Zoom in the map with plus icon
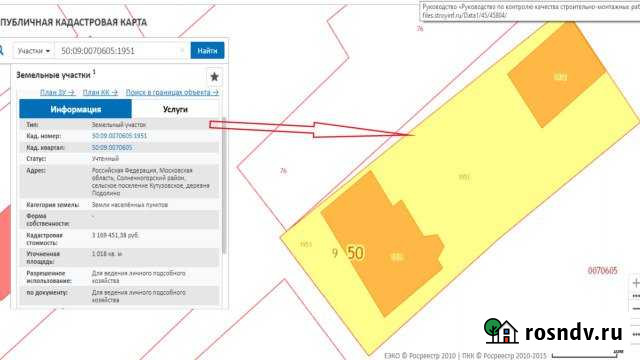 click(636, 283)
